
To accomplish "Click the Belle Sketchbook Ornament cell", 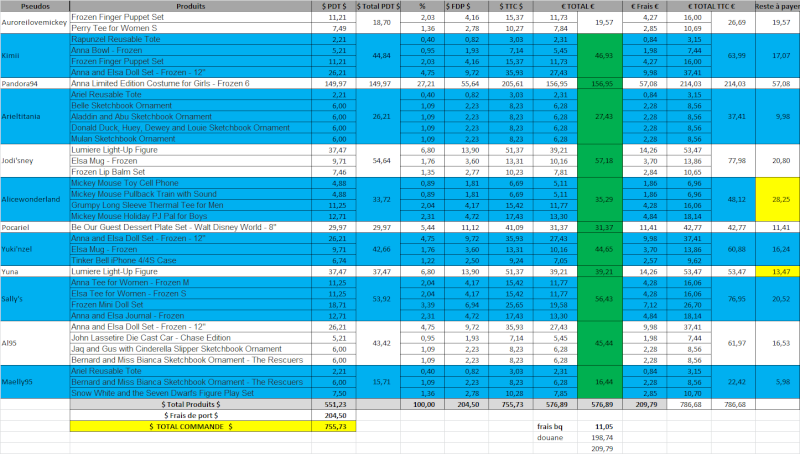I will (x=190, y=106).
